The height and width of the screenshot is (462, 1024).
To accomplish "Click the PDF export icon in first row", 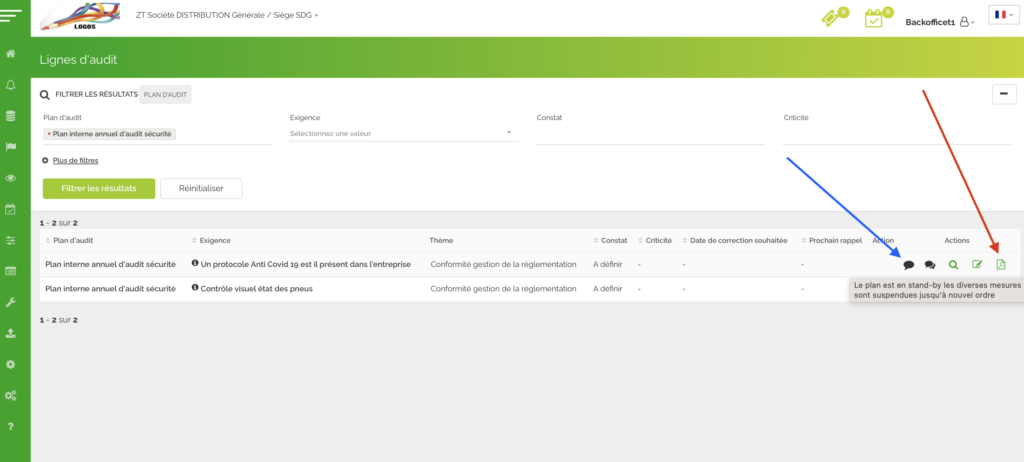I will coord(1001,265).
